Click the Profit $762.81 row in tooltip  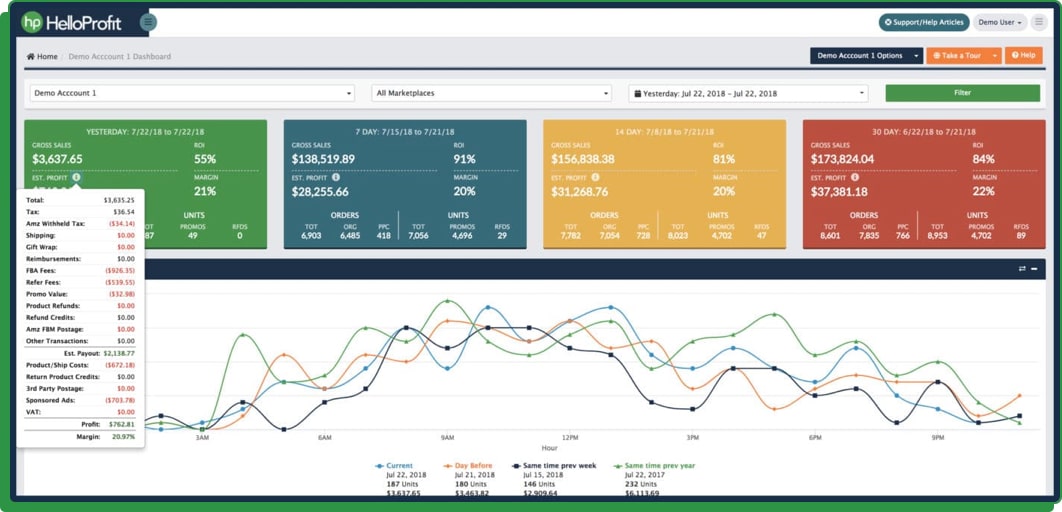tap(80, 424)
